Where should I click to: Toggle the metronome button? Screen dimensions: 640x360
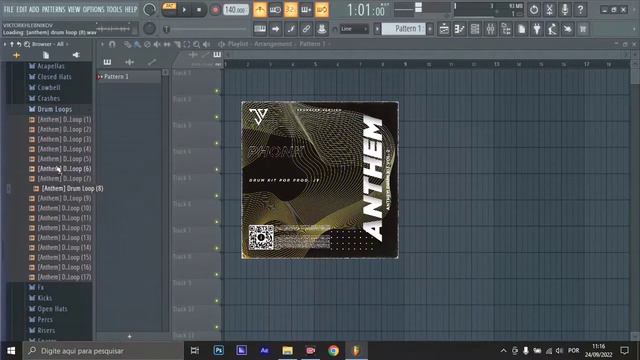coord(260,10)
